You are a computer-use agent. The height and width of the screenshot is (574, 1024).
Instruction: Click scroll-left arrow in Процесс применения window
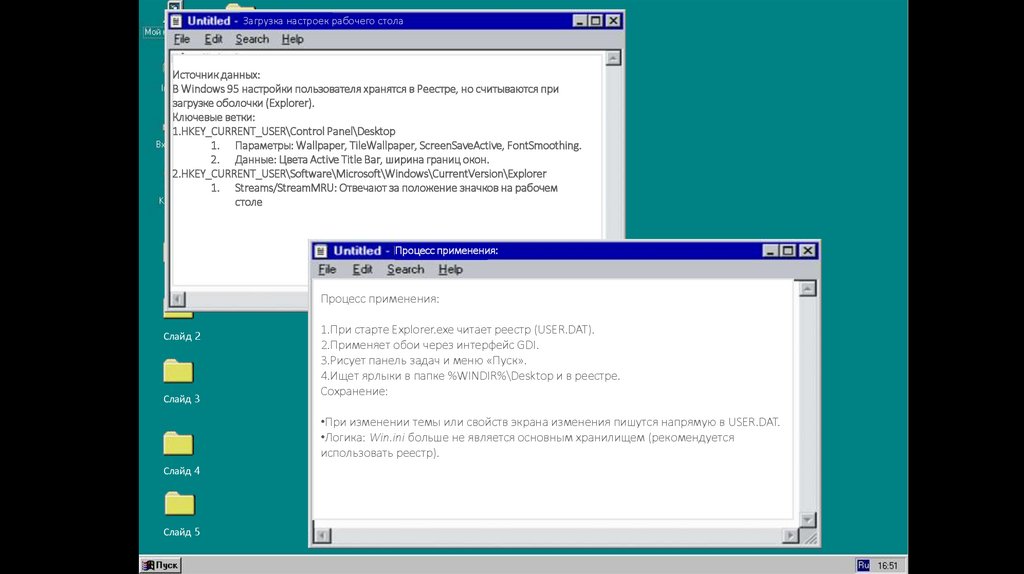click(x=322, y=535)
